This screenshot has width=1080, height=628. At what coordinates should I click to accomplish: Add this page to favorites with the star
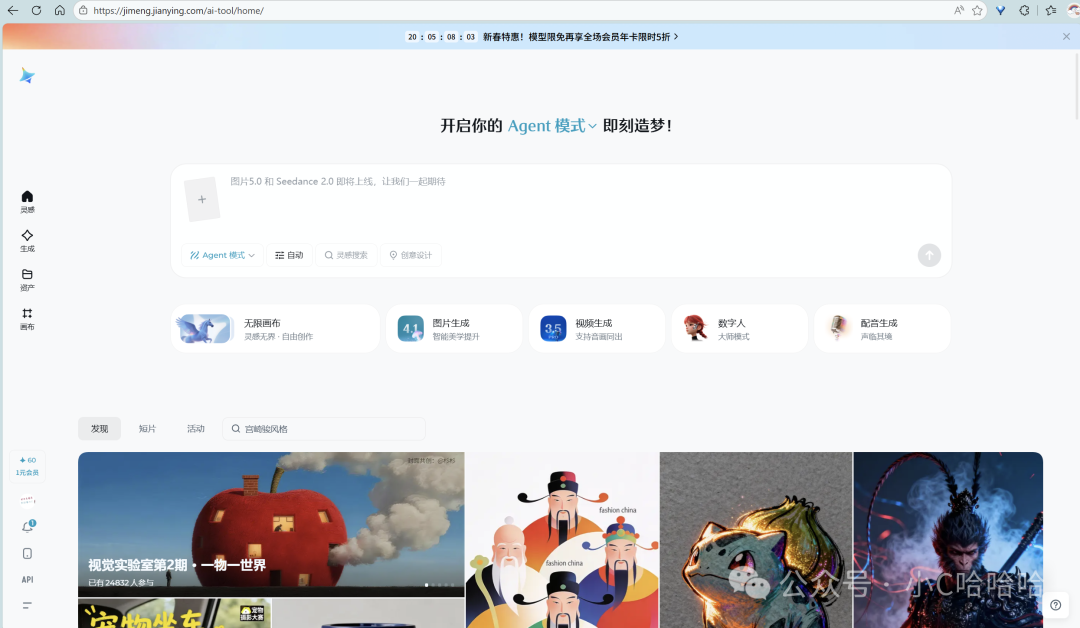click(x=977, y=10)
